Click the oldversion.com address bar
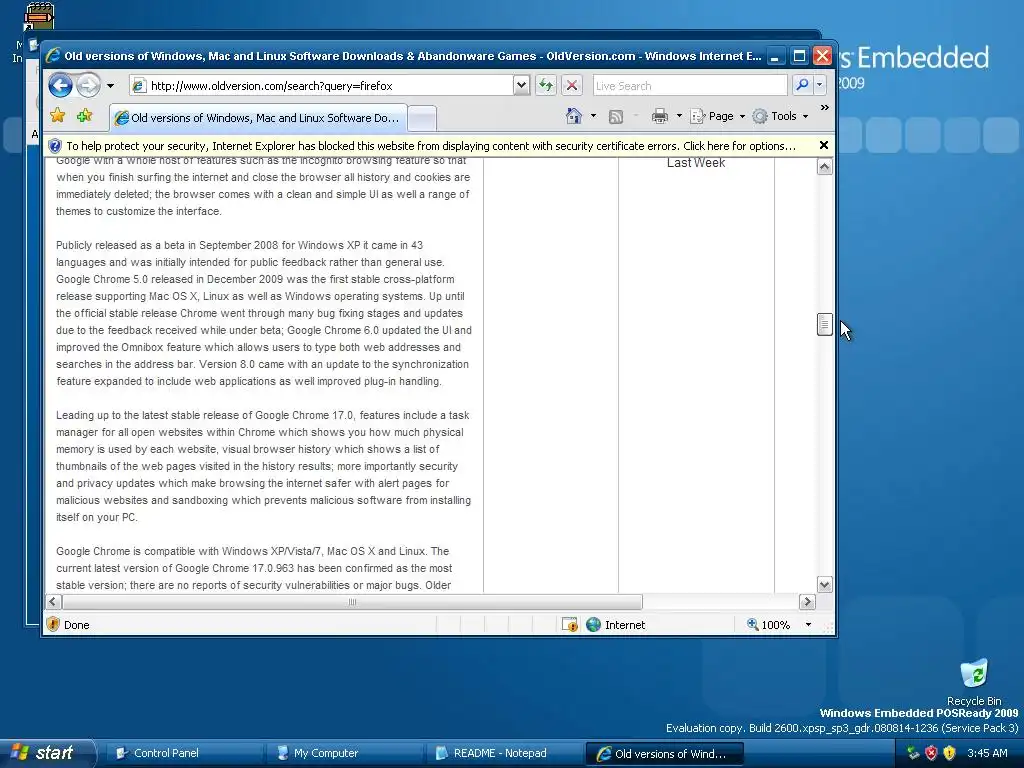The image size is (1024, 768). point(321,86)
